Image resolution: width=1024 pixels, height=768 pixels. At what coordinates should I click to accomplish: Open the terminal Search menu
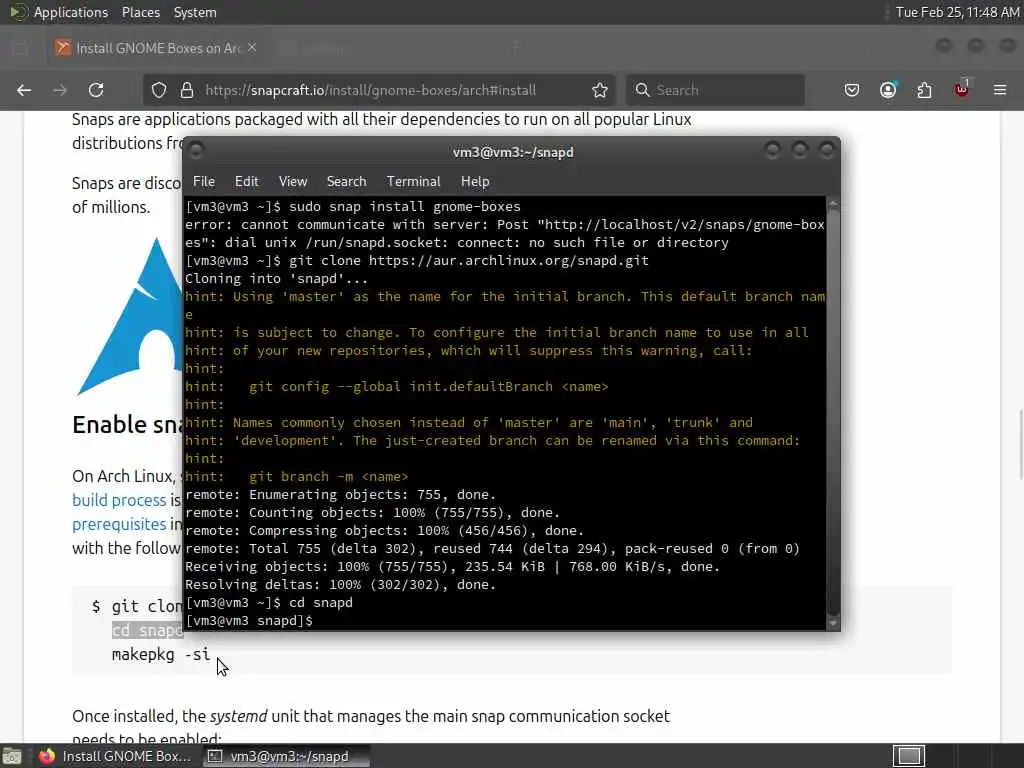point(346,182)
